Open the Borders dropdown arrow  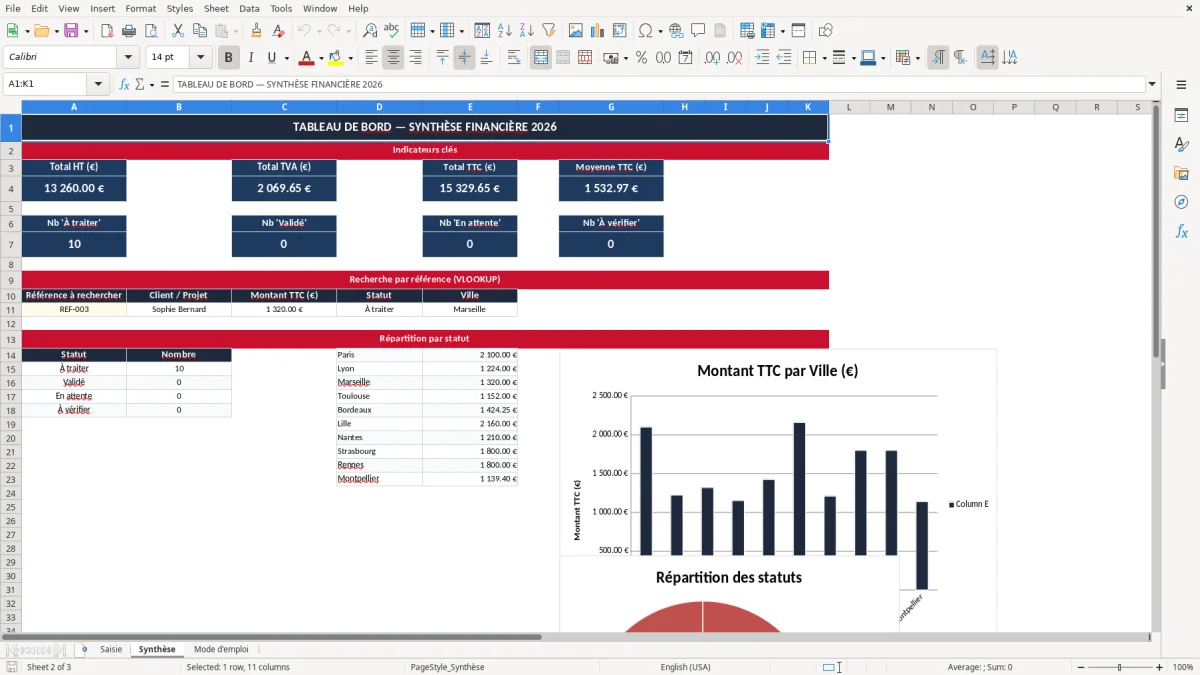pyautogui.click(x=826, y=58)
